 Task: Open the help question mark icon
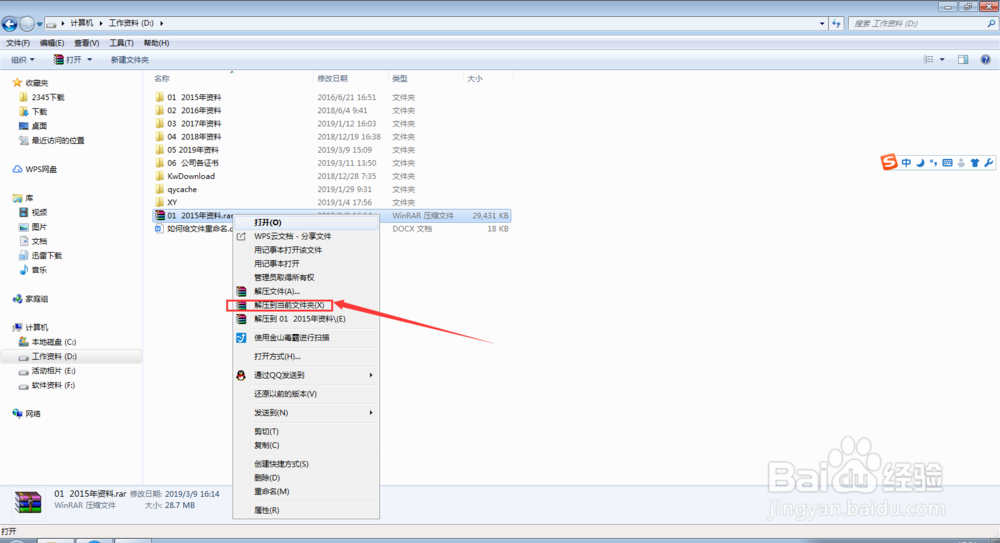pyautogui.click(x=985, y=59)
